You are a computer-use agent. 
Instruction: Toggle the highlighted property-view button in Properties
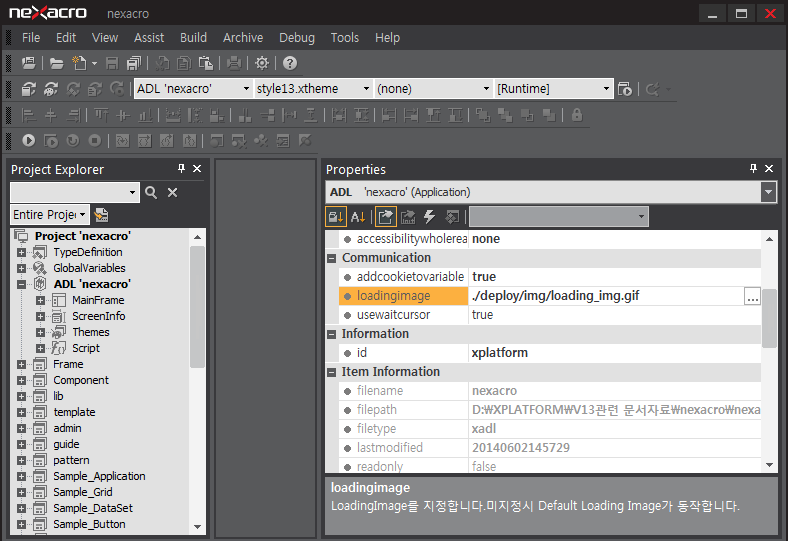click(x=385, y=217)
